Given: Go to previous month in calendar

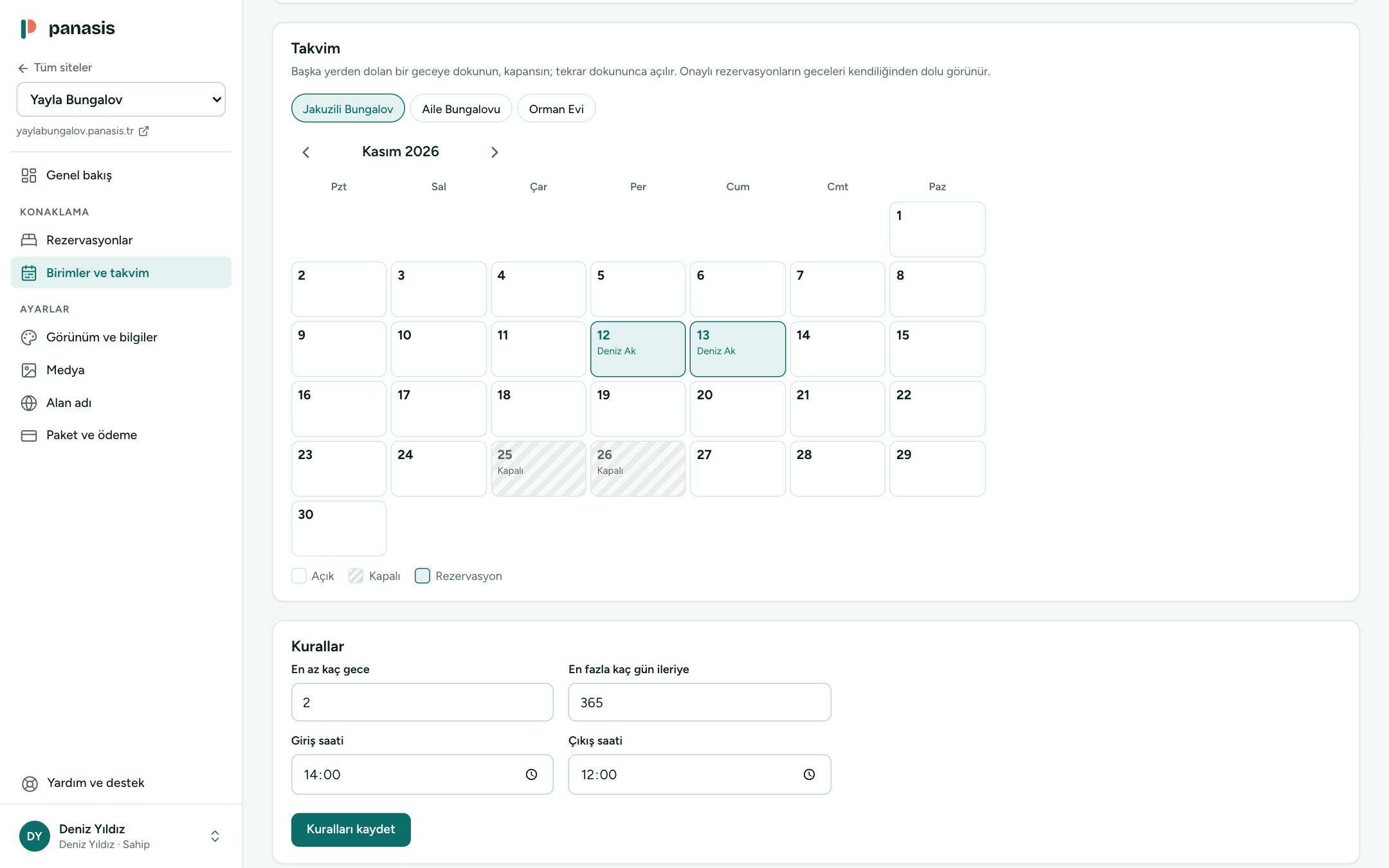Looking at the screenshot, I should click(306, 152).
